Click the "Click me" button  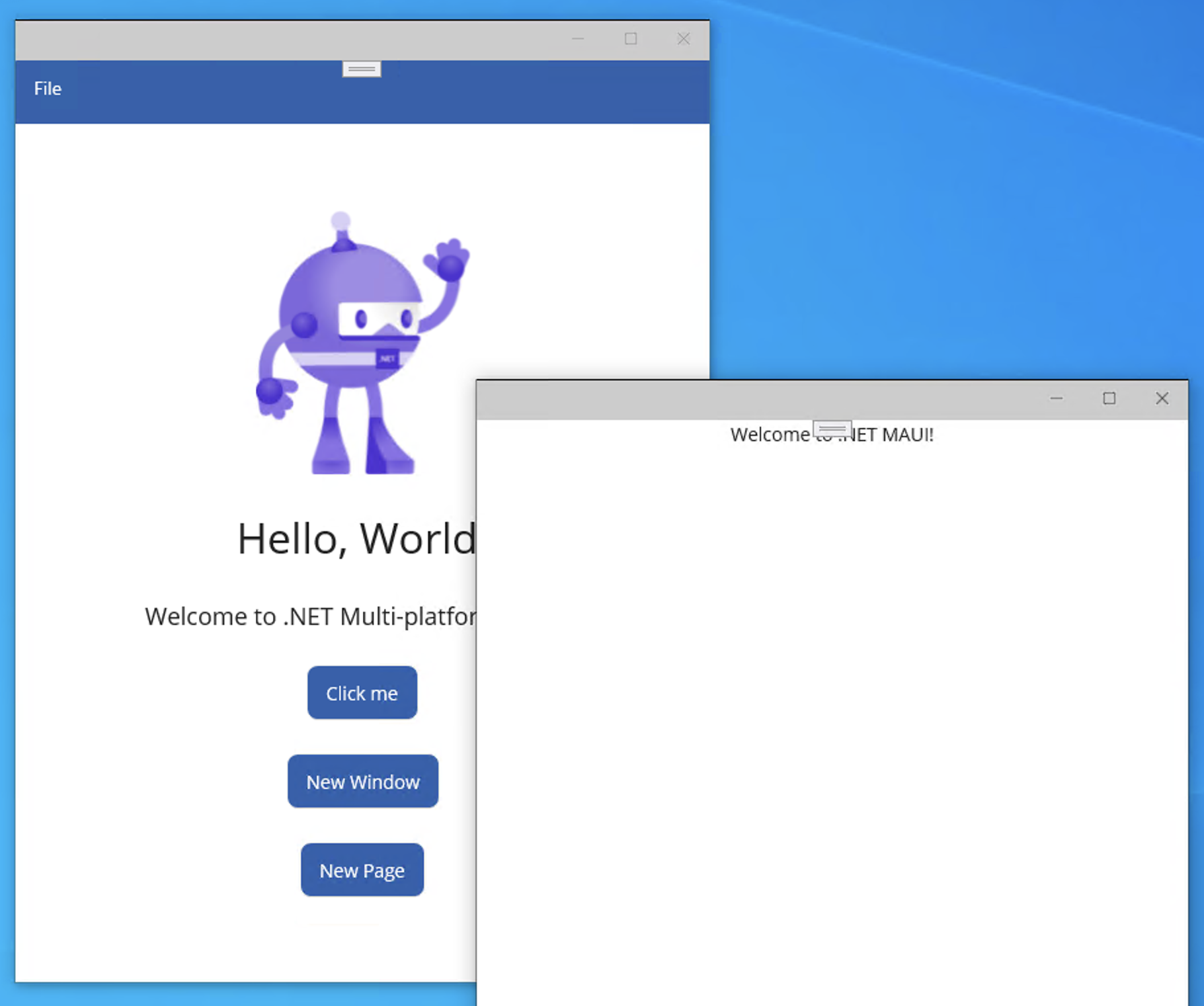point(362,692)
